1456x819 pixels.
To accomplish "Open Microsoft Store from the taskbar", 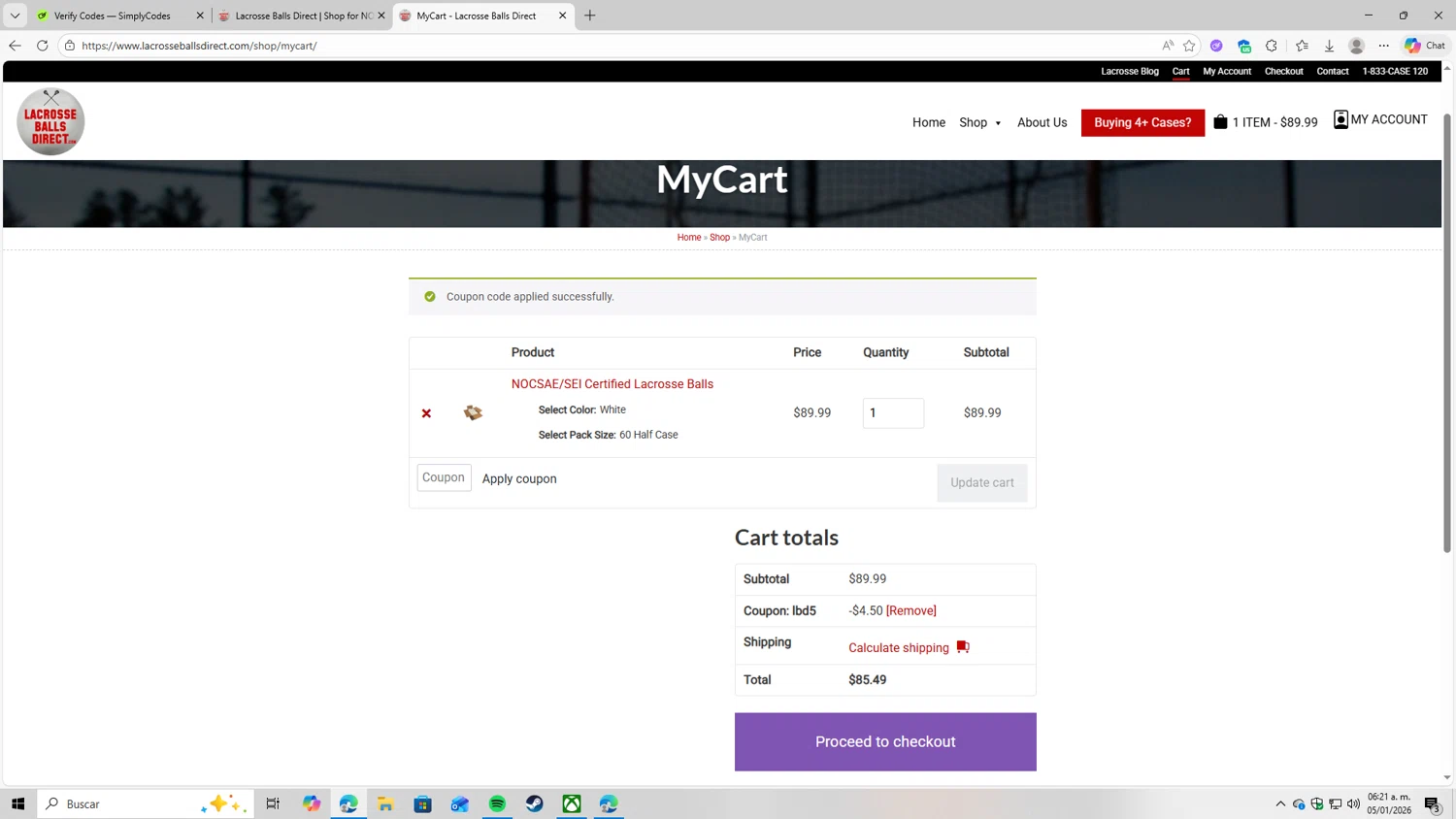I will 422,803.
